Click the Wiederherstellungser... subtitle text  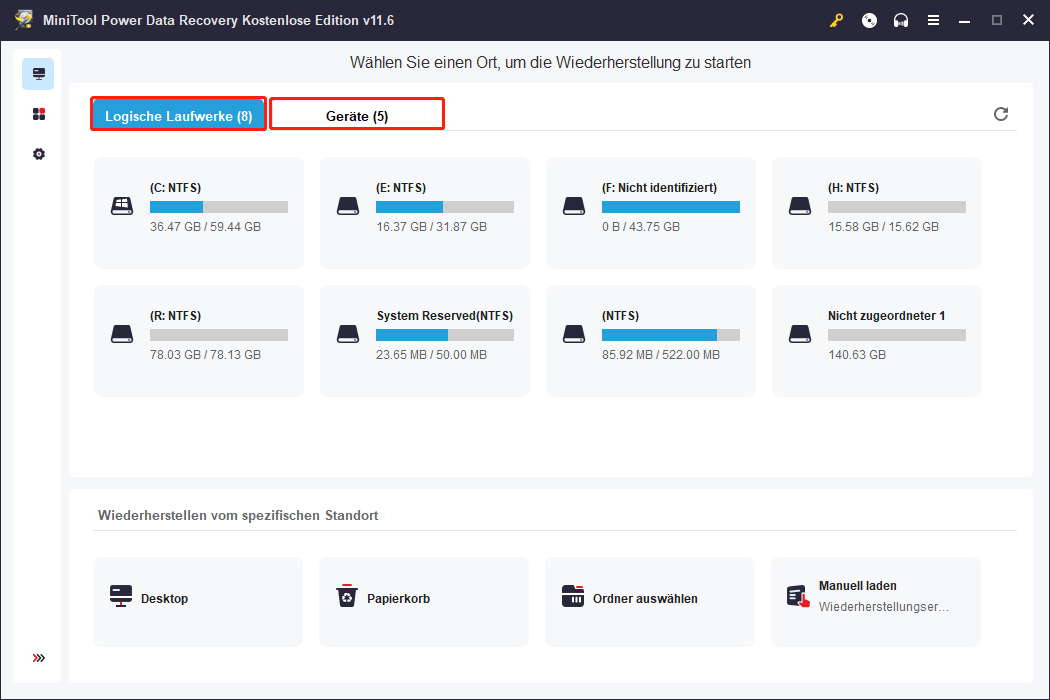884,607
